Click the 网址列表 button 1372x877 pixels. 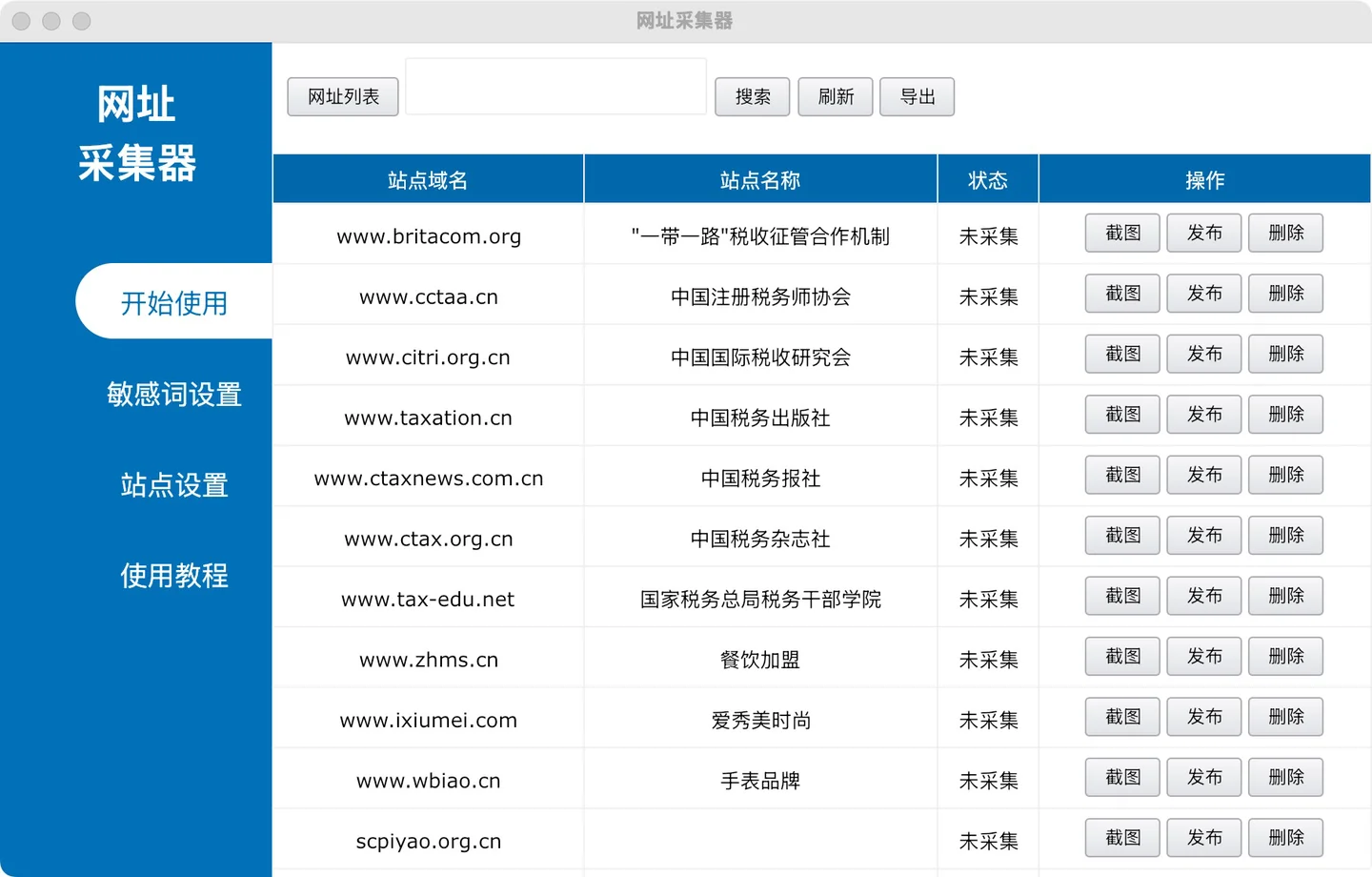click(x=343, y=96)
